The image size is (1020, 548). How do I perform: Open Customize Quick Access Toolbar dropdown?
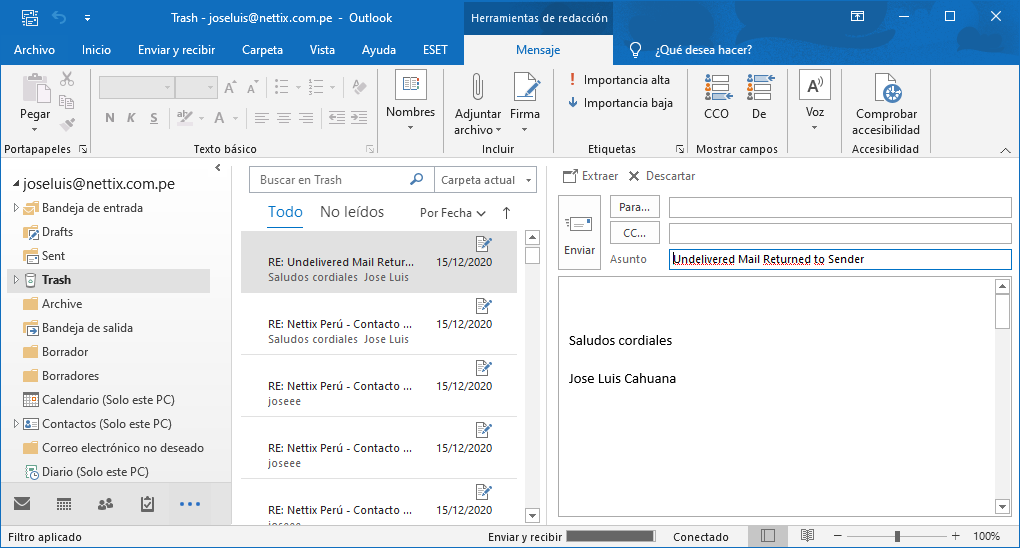(87, 18)
